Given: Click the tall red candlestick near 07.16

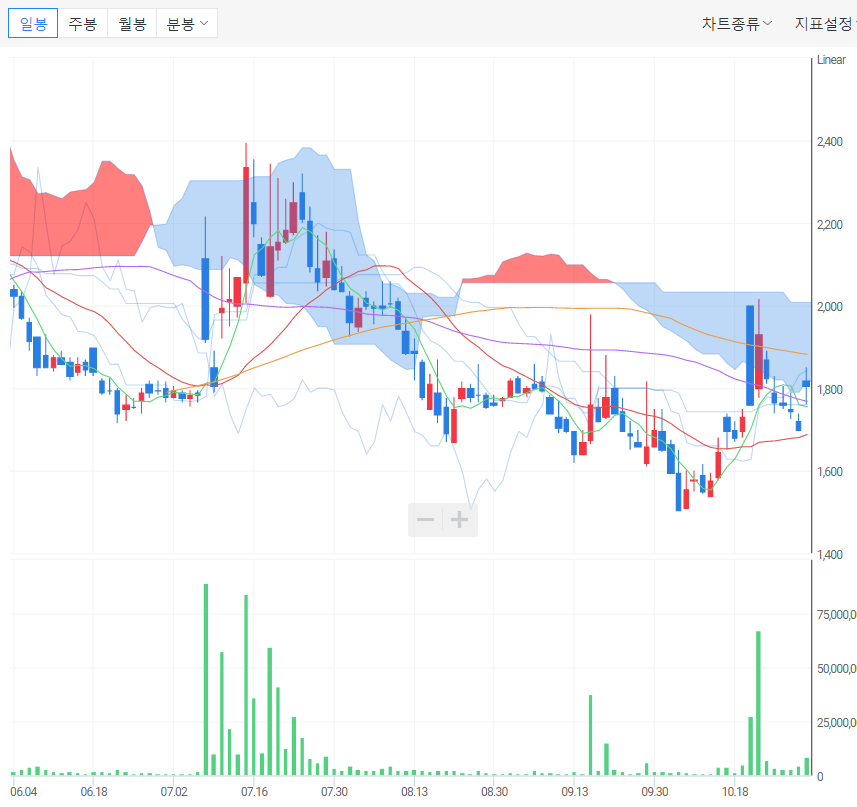Looking at the screenshot, I should coord(246,225).
